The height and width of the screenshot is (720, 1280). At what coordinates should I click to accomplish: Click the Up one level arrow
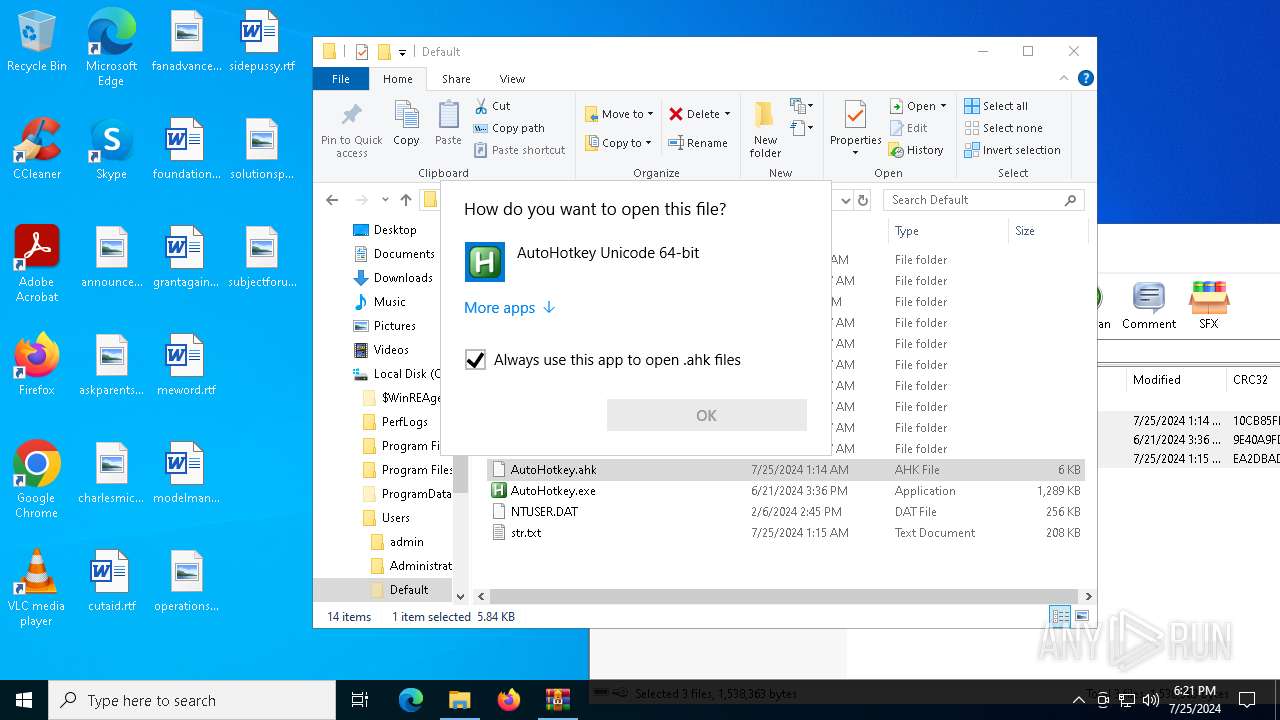click(x=406, y=200)
